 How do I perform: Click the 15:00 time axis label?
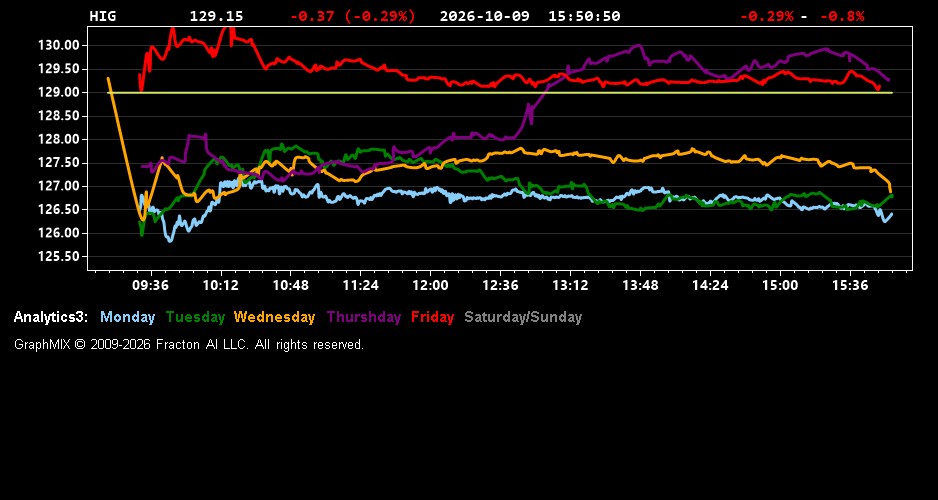click(780, 285)
